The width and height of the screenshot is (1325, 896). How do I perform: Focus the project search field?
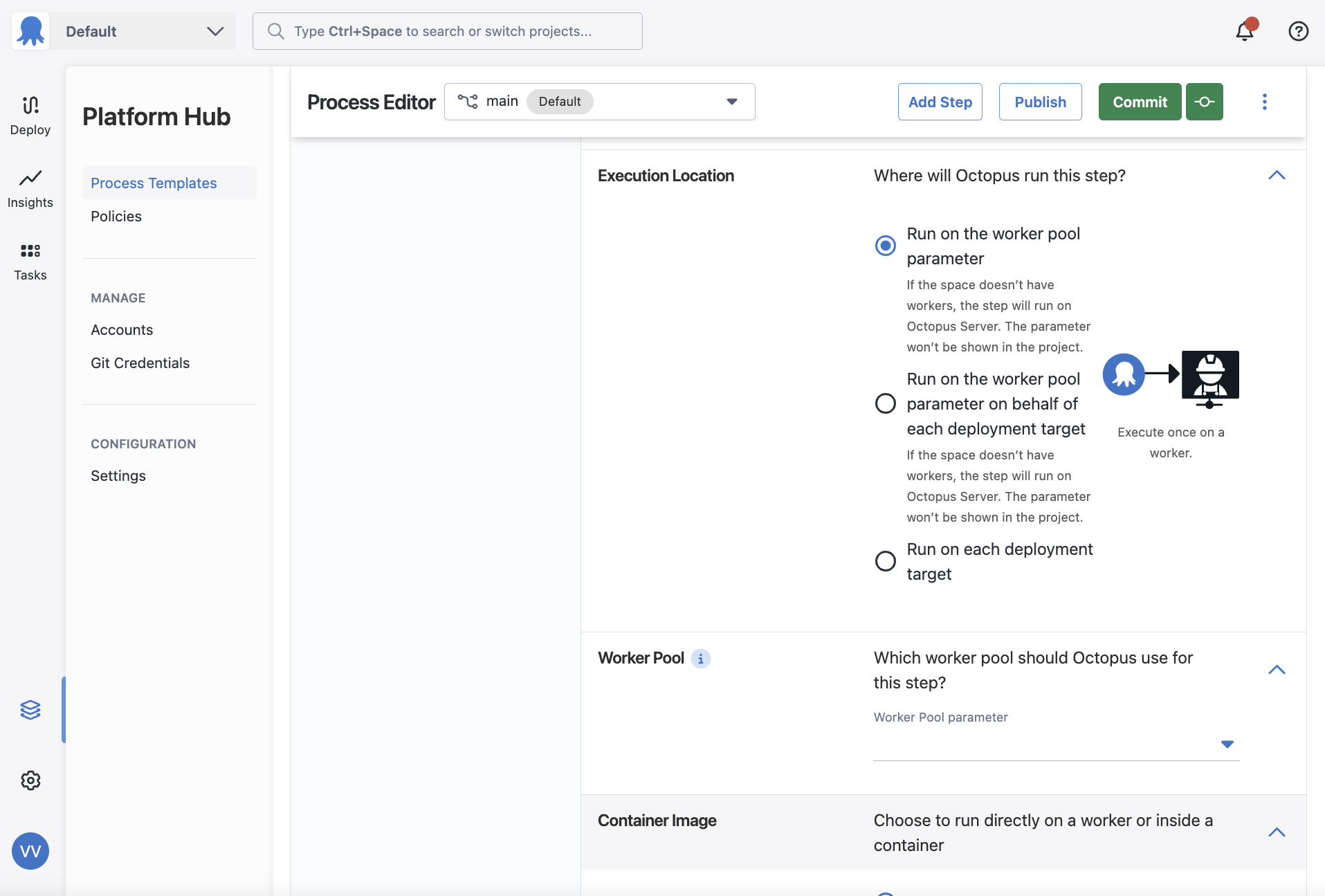[x=448, y=31]
